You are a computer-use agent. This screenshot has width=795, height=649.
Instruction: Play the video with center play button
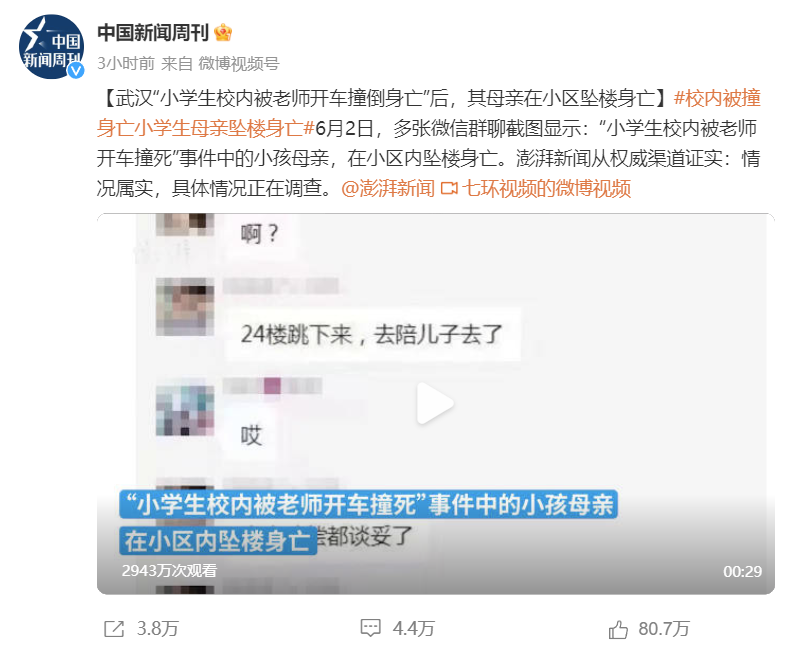(435, 404)
